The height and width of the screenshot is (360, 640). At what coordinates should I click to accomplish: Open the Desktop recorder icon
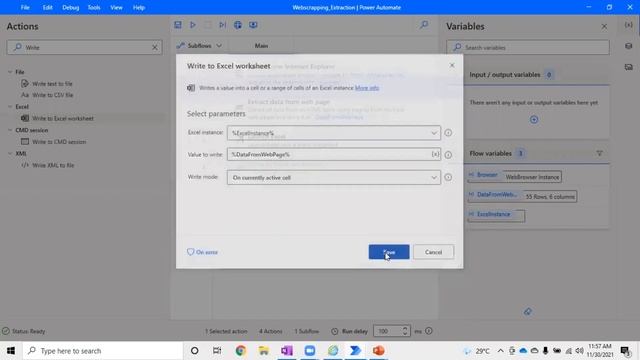pos(253,25)
